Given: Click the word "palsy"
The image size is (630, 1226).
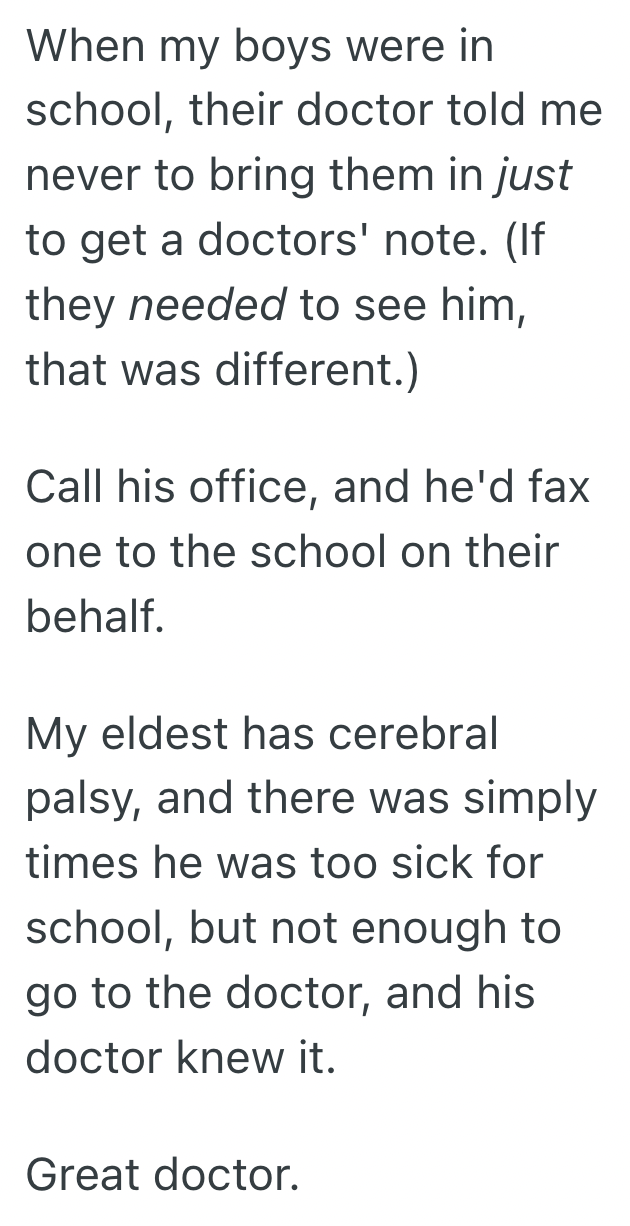Looking at the screenshot, I should pos(82,801).
